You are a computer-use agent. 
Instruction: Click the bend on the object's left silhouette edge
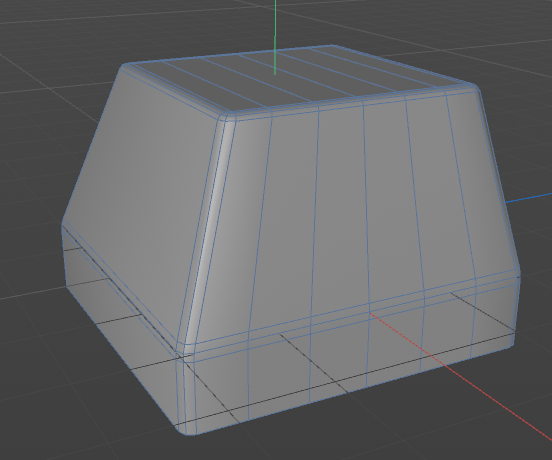pos(63,223)
